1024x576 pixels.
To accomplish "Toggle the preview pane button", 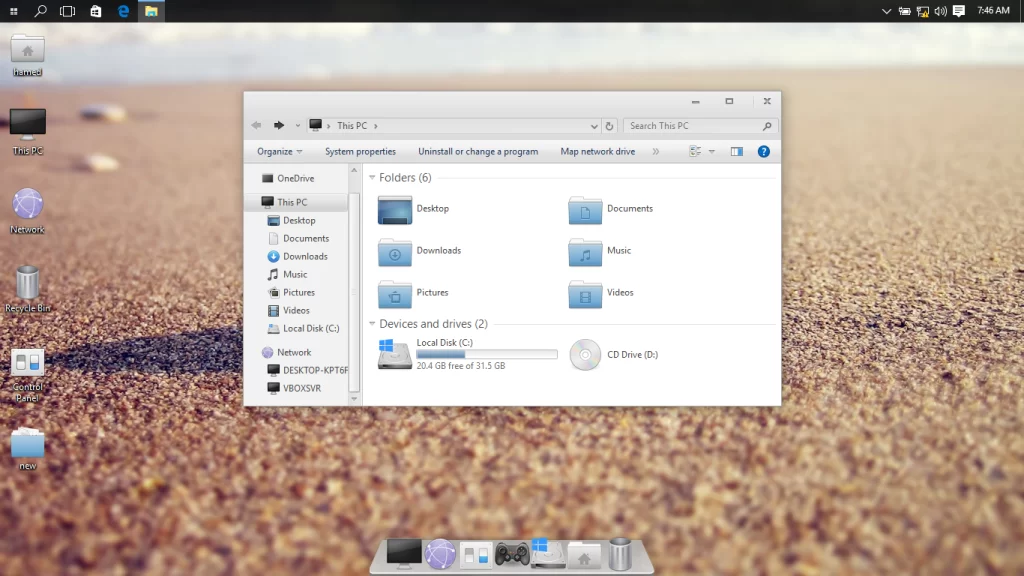I will click(x=737, y=152).
